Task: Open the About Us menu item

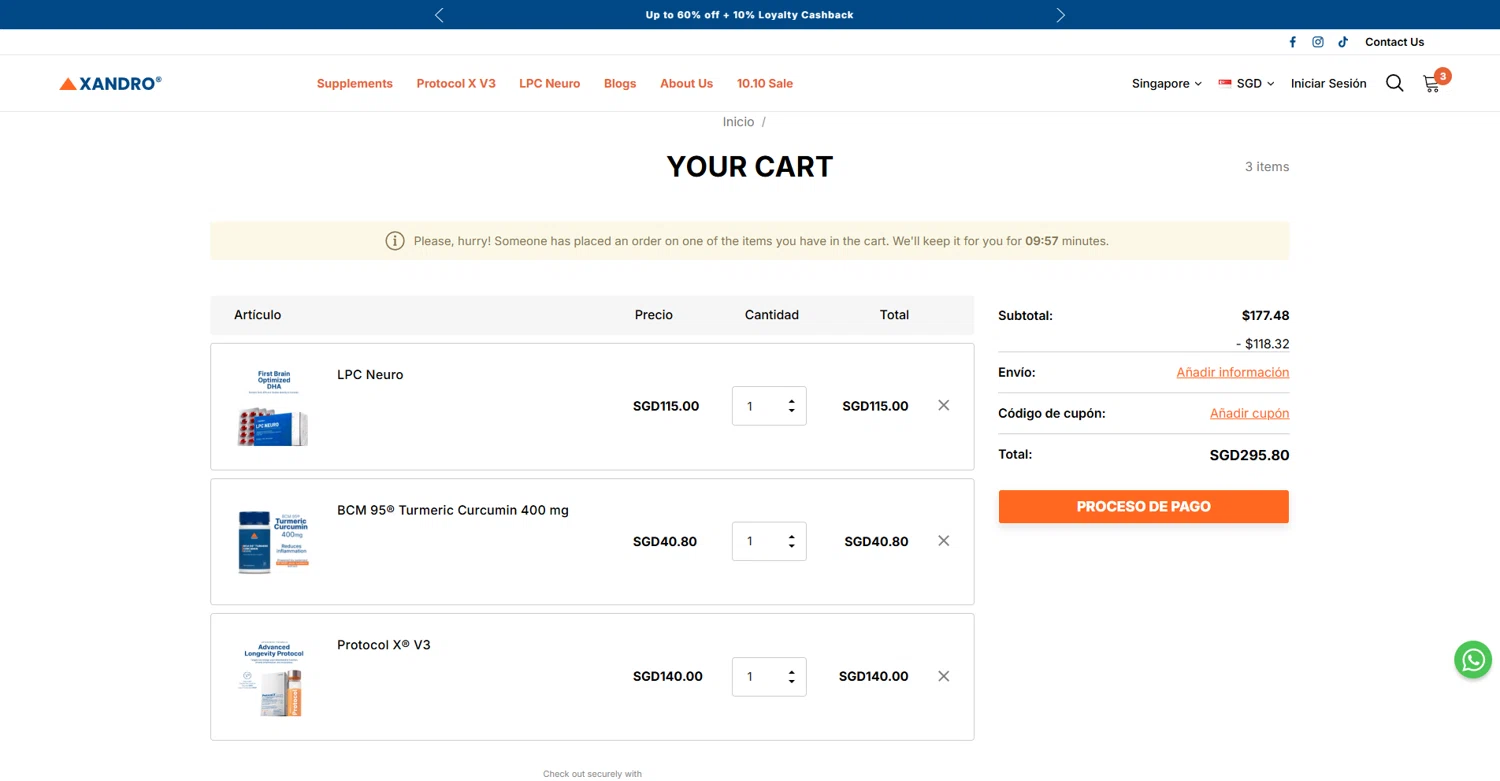Action: pos(686,84)
